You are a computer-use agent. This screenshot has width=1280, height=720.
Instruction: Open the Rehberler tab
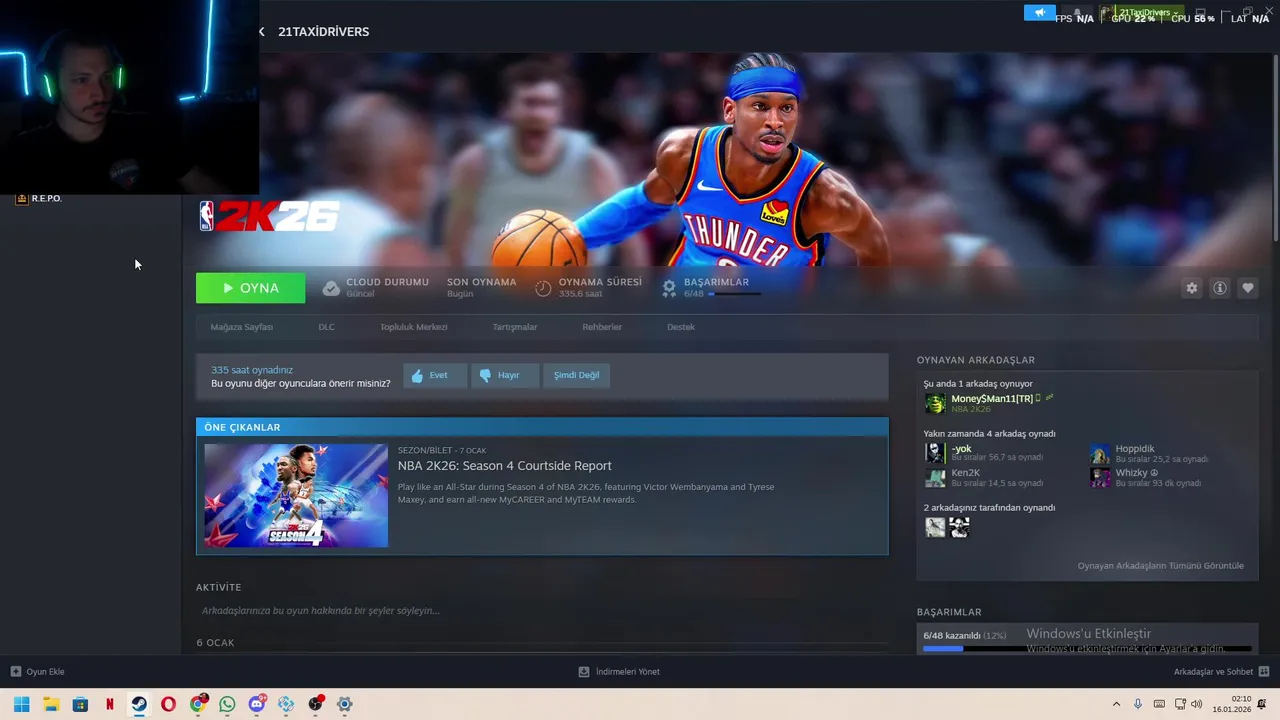coord(602,327)
